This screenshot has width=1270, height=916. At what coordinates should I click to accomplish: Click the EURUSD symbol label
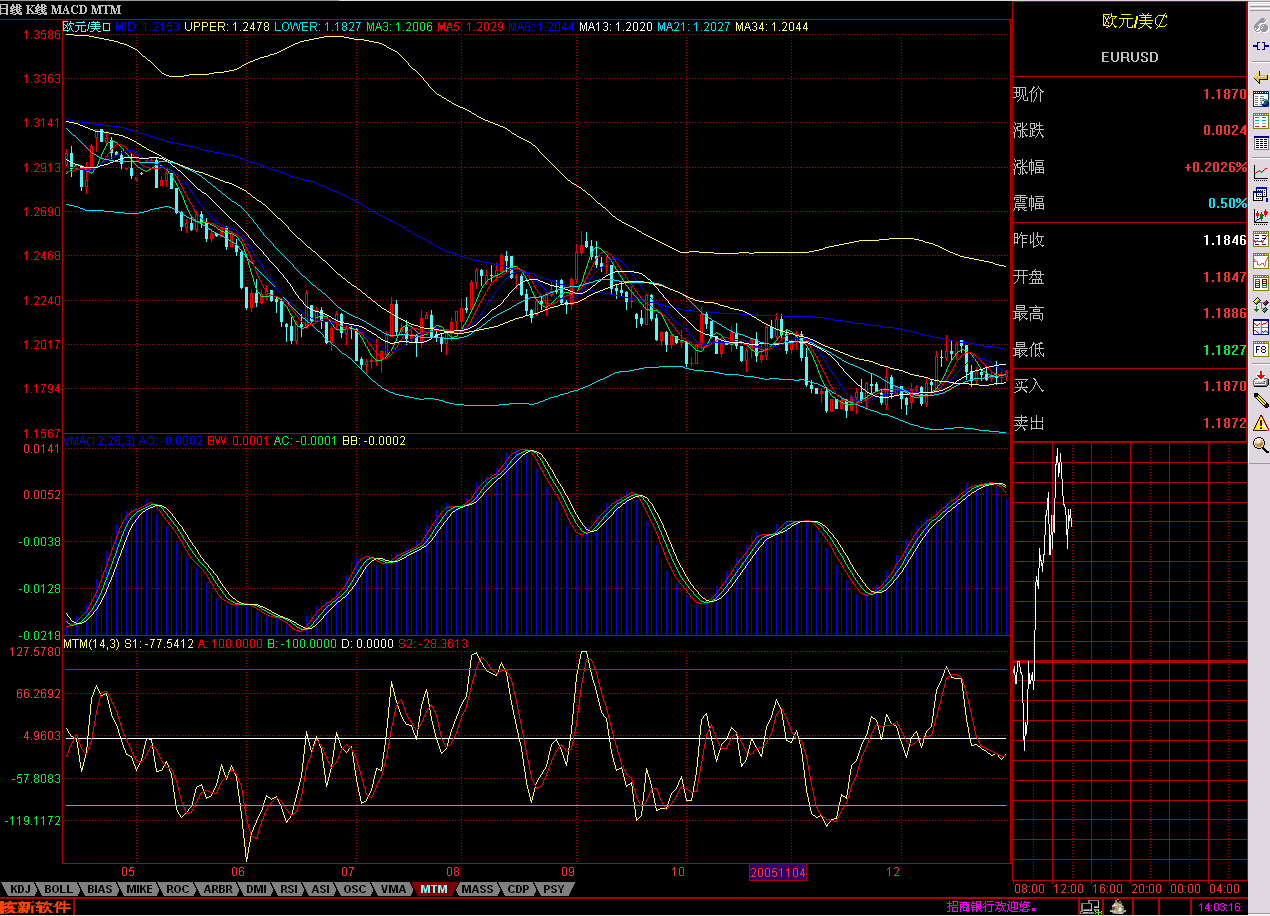coord(1129,57)
